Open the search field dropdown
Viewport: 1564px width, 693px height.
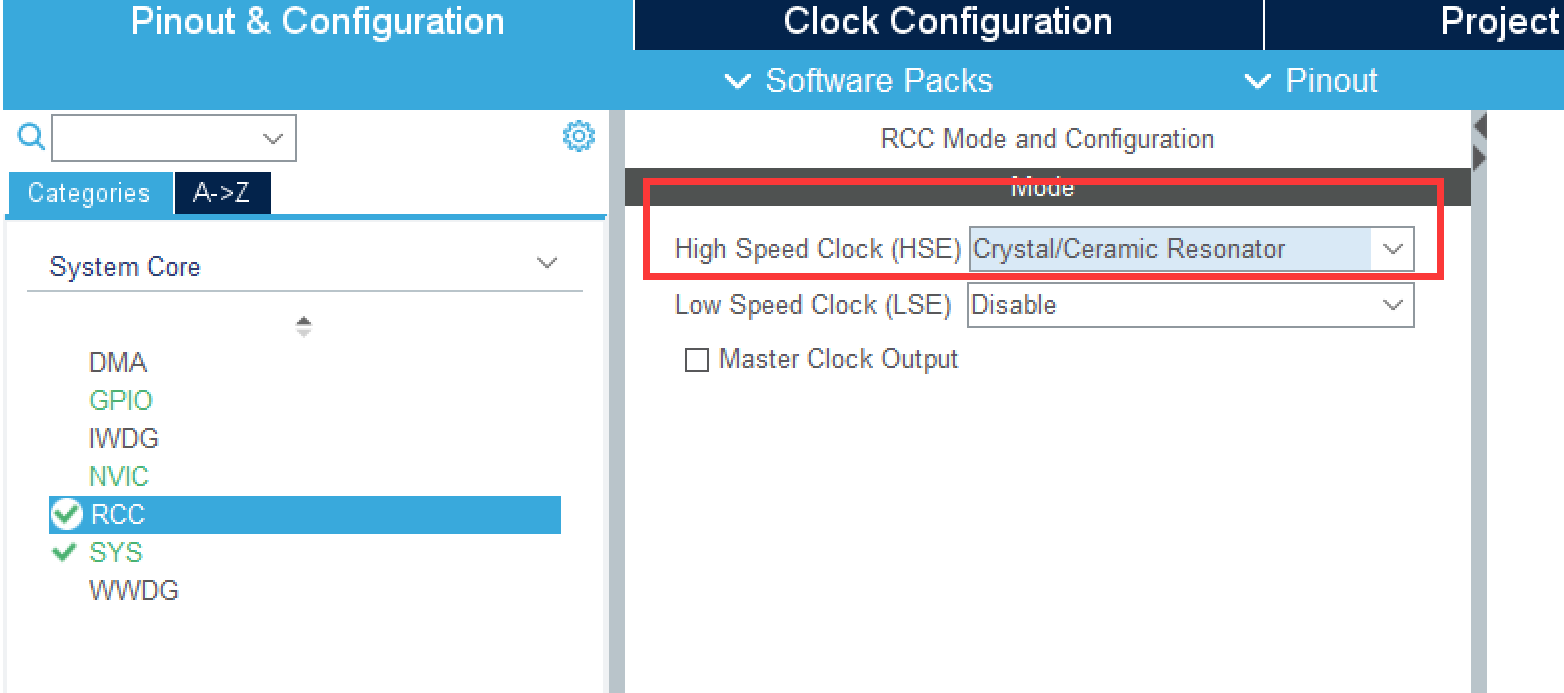(272, 138)
